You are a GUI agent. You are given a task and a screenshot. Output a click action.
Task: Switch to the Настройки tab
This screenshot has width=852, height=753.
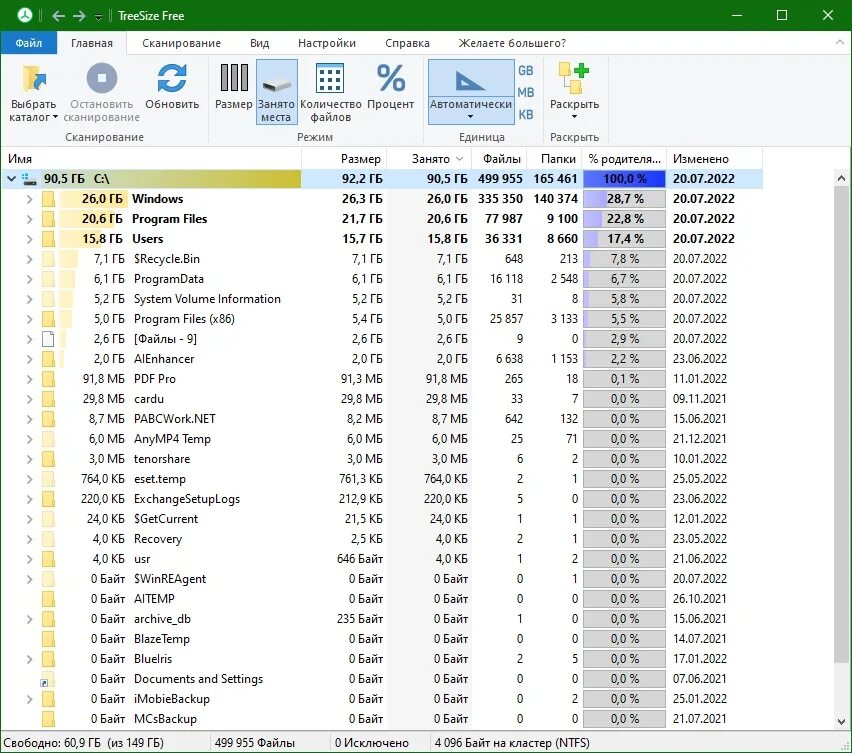click(x=327, y=43)
